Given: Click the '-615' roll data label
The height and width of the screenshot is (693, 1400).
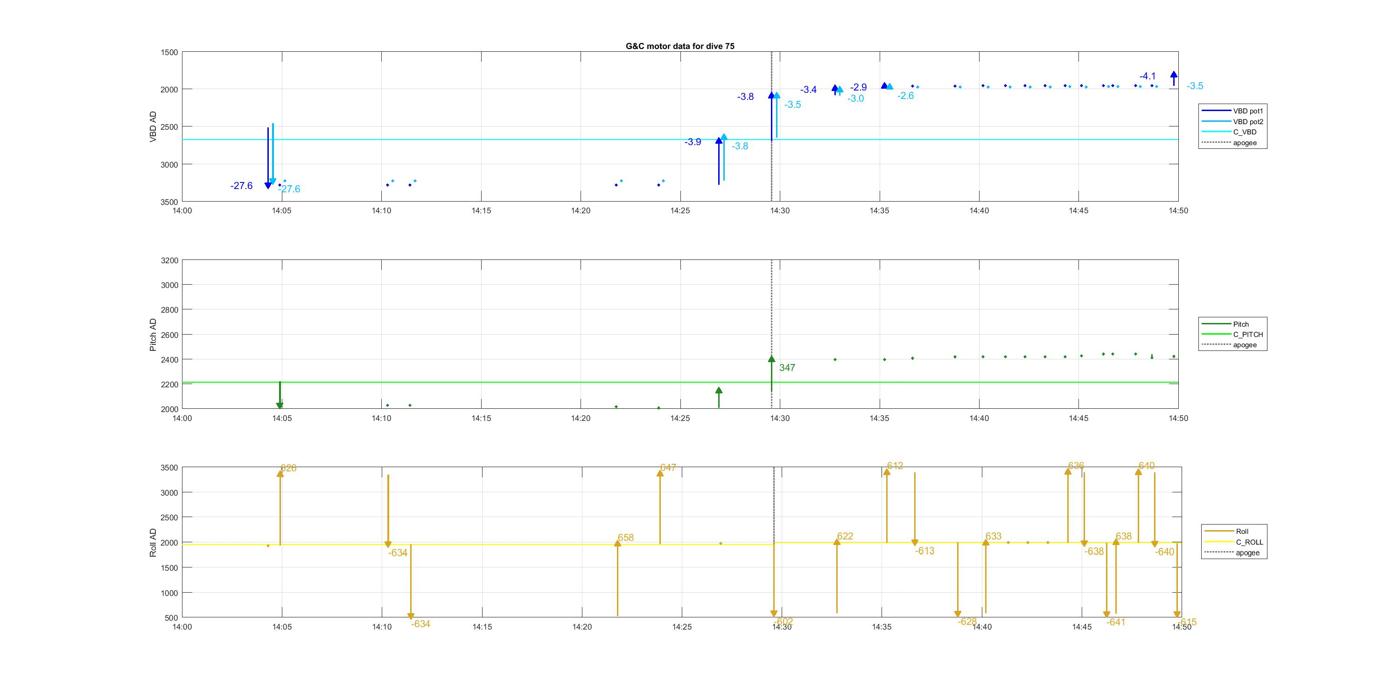Looking at the screenshot, I should click(1188, 622).
